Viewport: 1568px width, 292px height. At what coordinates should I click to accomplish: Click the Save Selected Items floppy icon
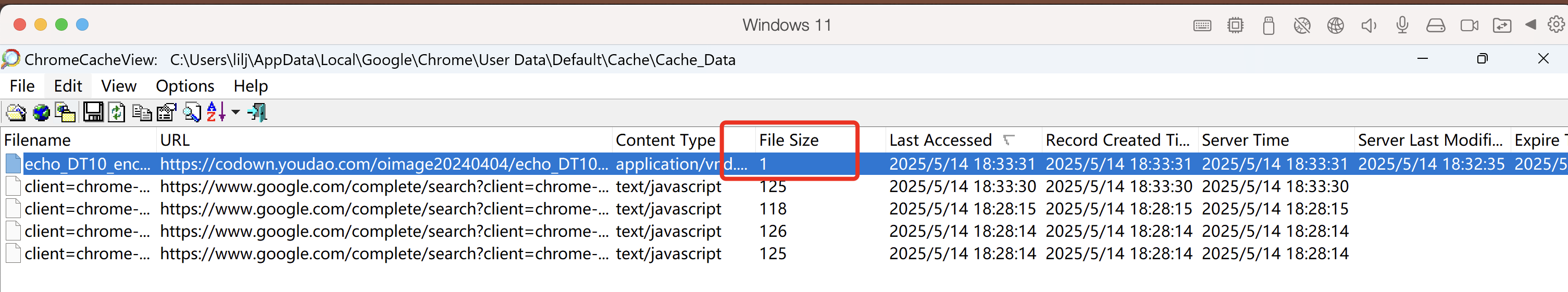93,112
